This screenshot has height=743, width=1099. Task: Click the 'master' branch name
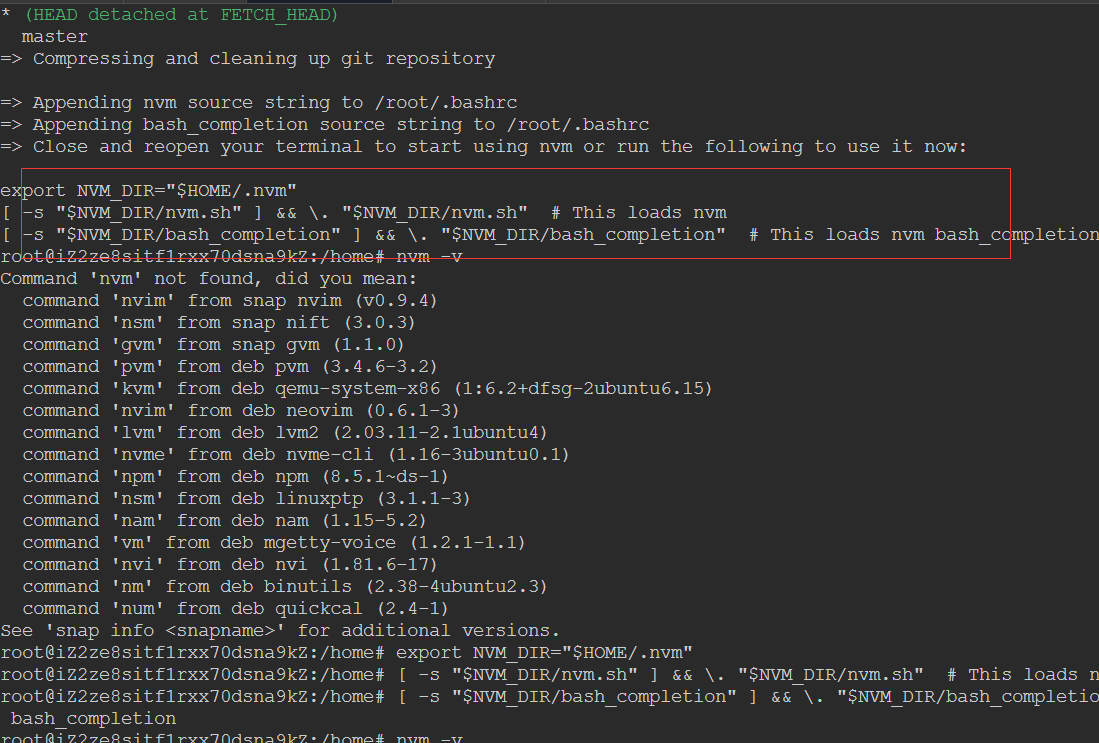(x=55, y=37)
